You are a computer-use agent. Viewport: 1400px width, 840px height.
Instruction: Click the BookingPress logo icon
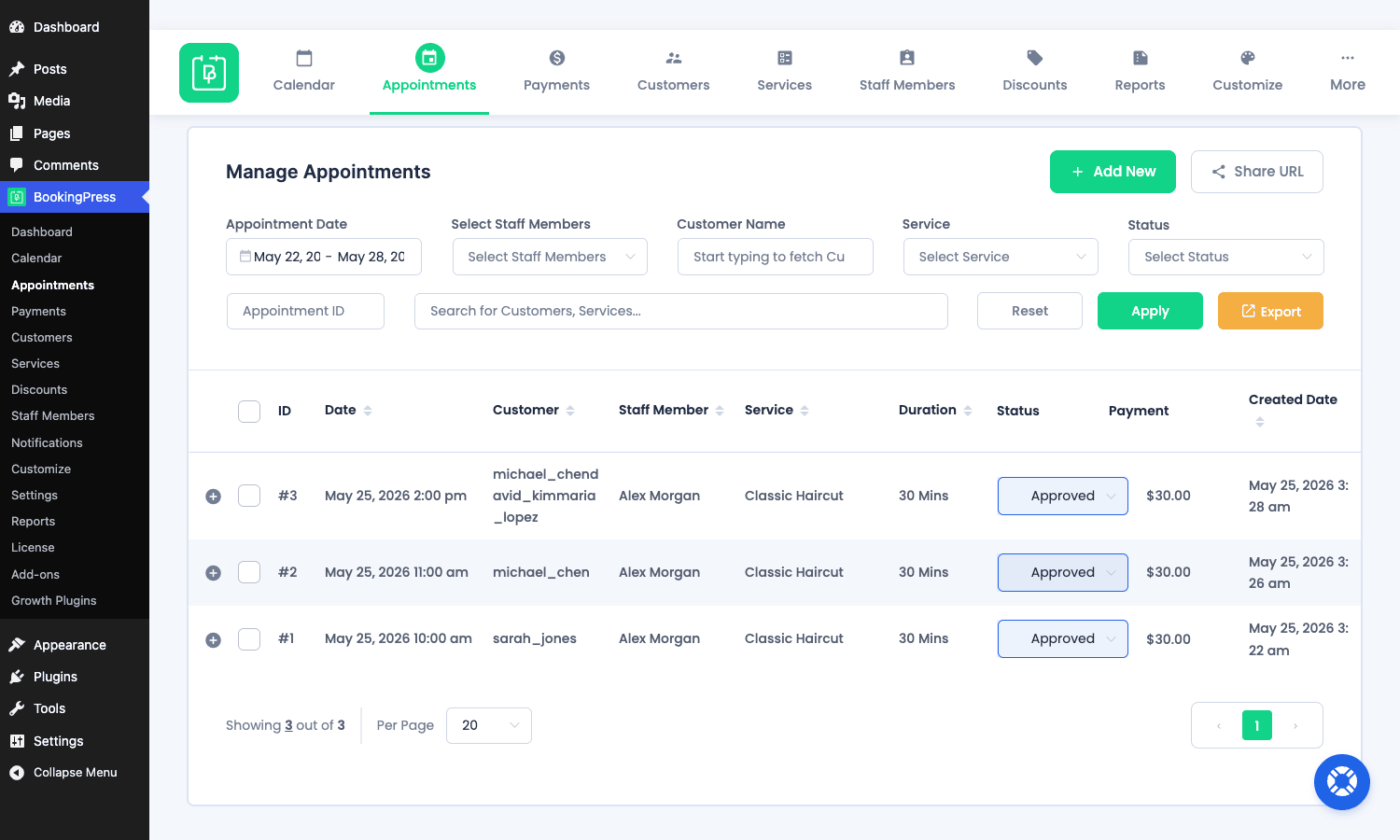[x=209, y=73]
